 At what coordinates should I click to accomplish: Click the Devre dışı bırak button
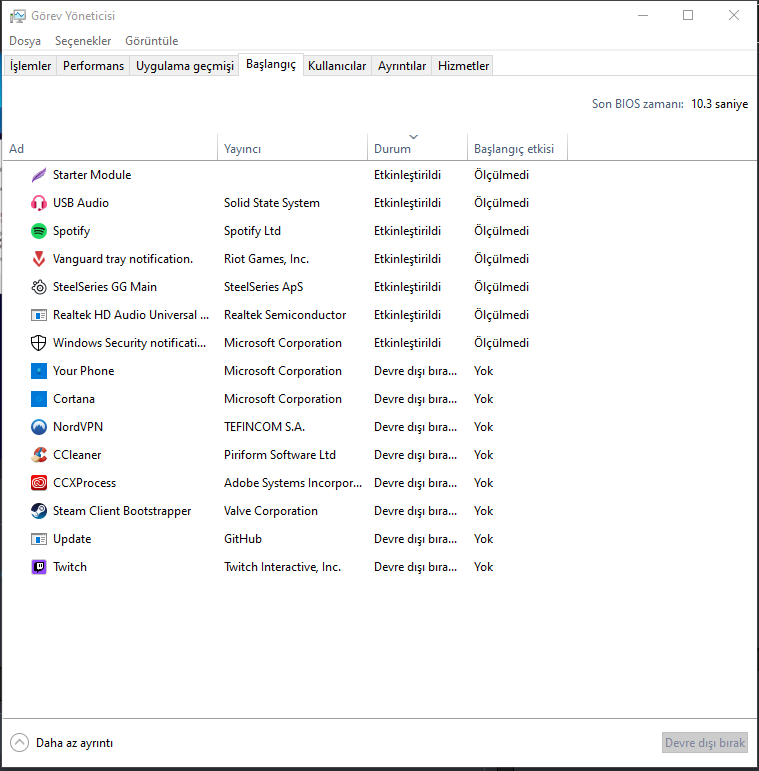705,743
